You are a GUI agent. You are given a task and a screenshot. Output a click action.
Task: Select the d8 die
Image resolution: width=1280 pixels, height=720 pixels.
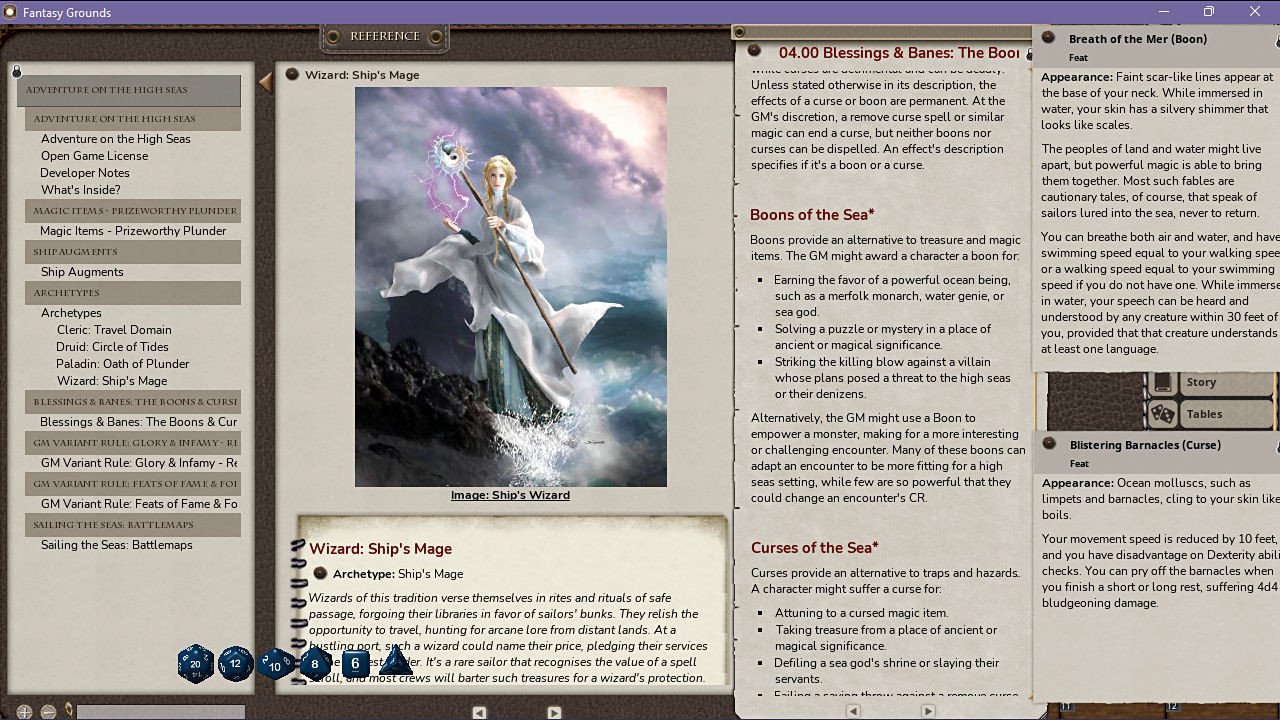[315, 664]
